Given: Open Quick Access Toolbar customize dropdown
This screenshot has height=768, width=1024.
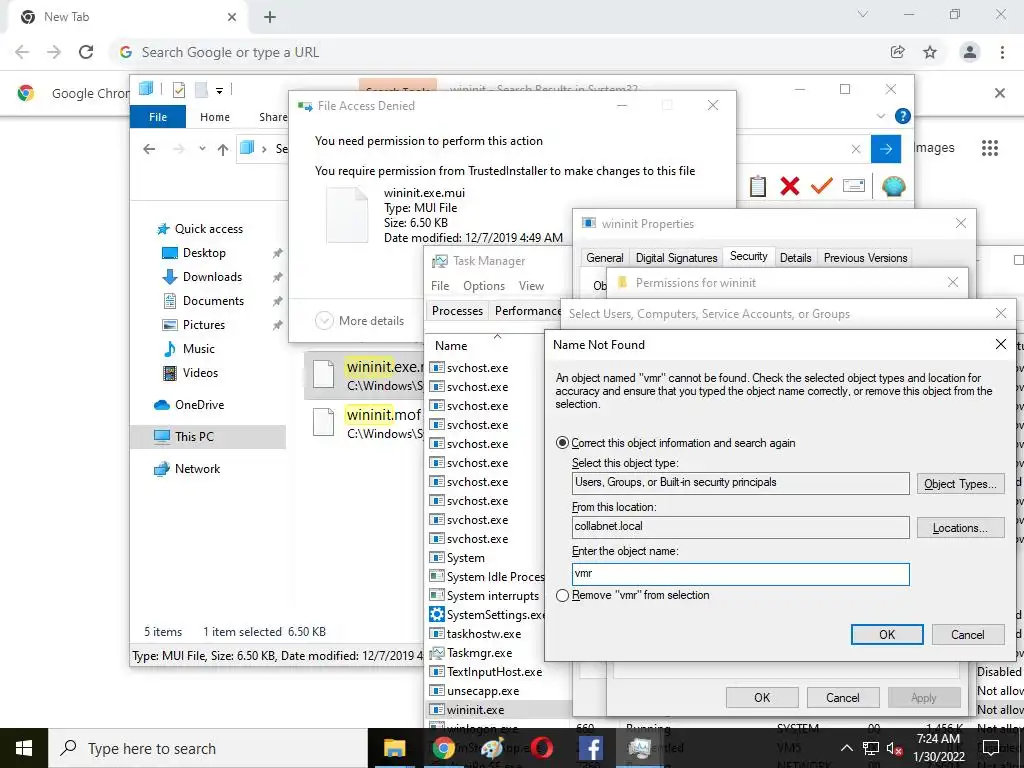Looking at the screenshot, I should (219, 91).
